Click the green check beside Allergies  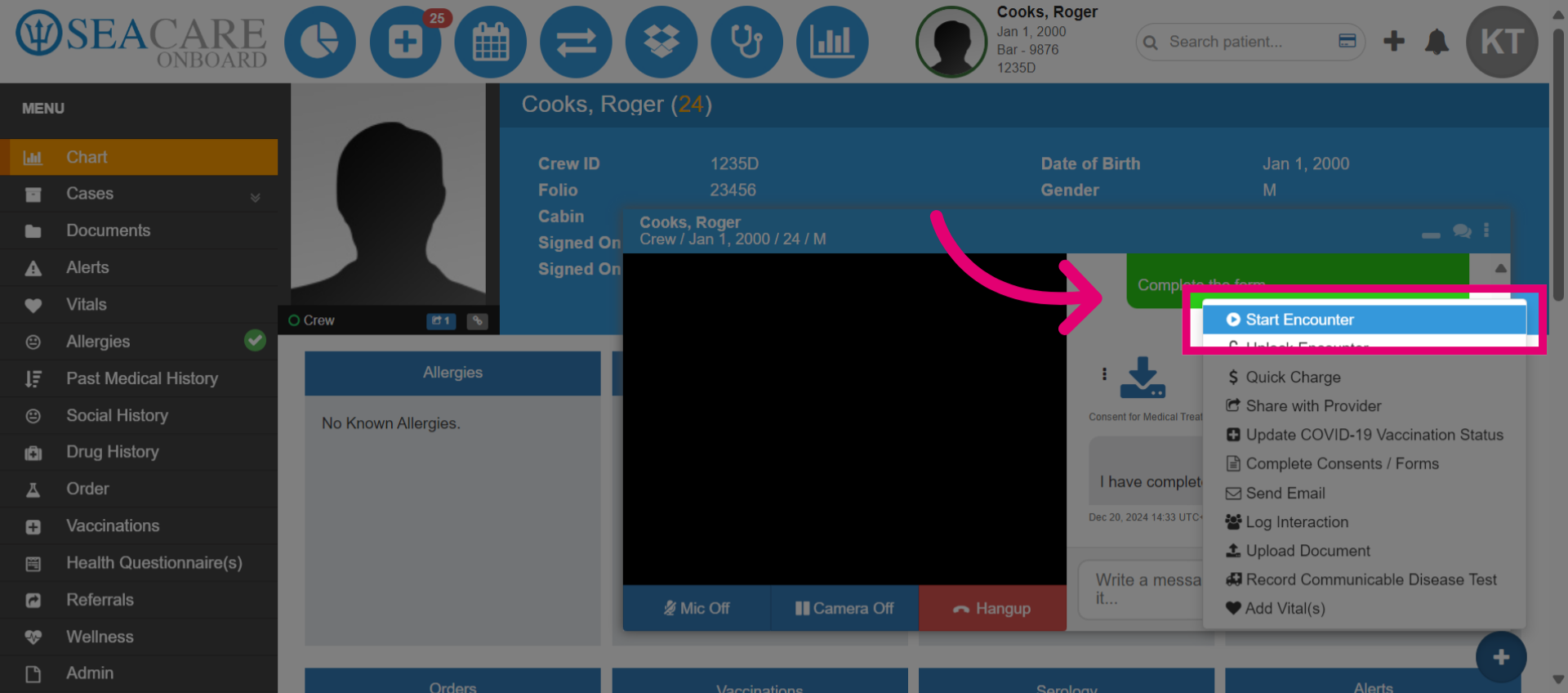pyautogui.click(x=255, y=340)
